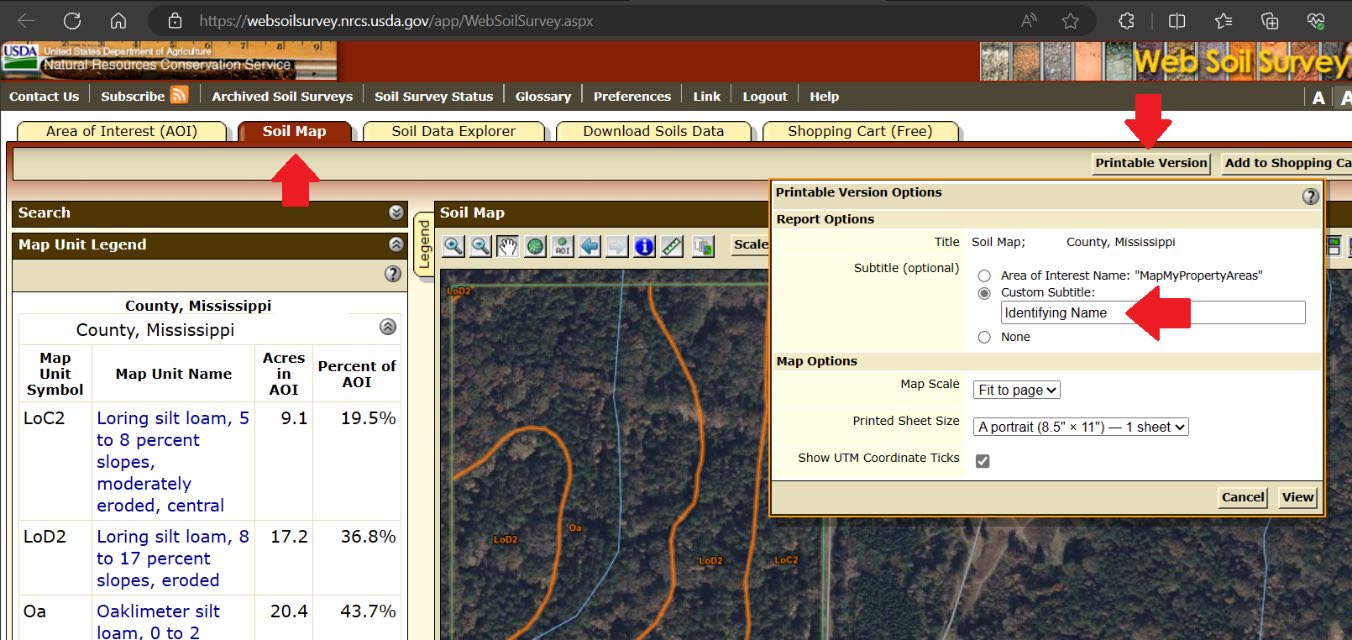Select the Area of Interest Name radio button
The height and width of the screenshot is (640, 1352).
click(985, 276)
